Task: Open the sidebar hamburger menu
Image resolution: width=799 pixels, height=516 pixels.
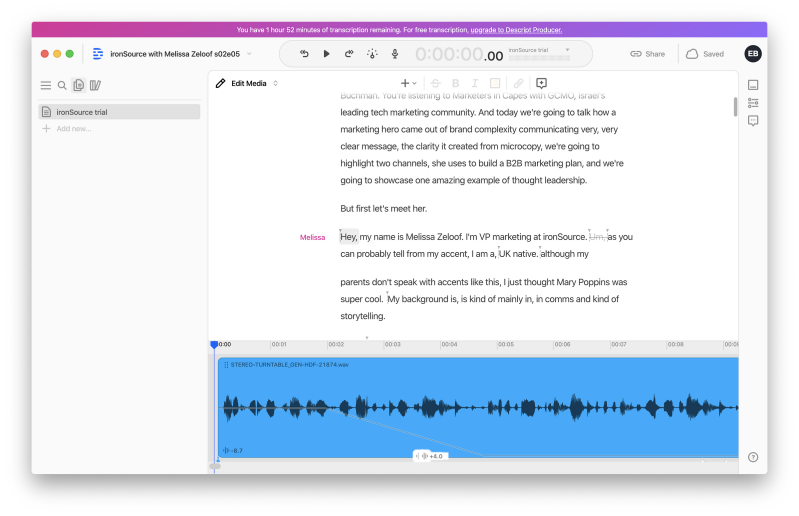Action: point(46,85)
